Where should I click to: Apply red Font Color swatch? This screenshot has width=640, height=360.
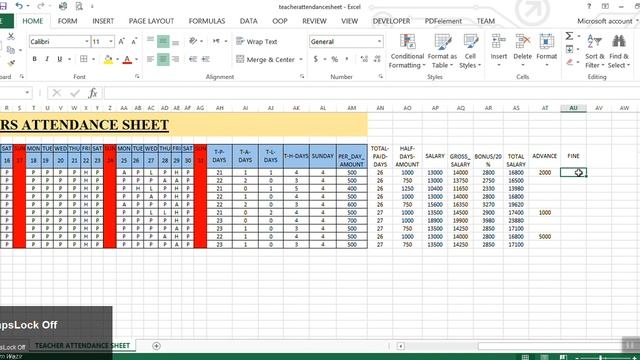click(127, 60)
